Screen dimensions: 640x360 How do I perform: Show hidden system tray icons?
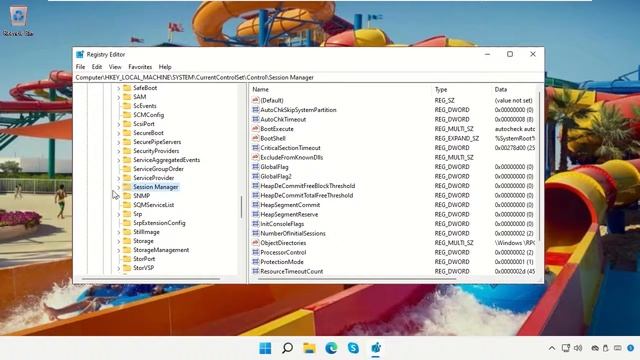click(x=552, y=348)
